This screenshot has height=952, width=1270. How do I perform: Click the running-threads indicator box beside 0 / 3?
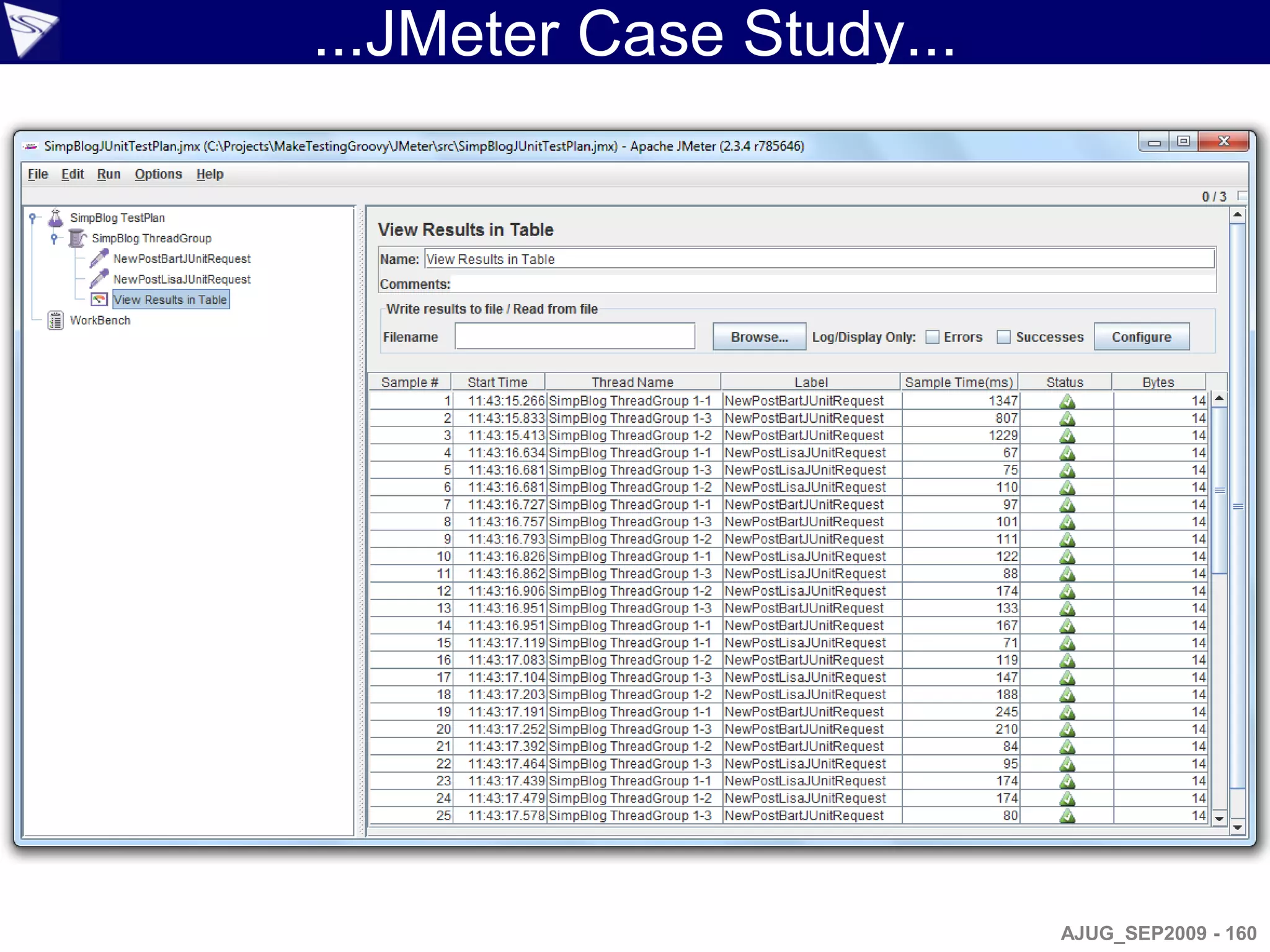(1241, 196)
